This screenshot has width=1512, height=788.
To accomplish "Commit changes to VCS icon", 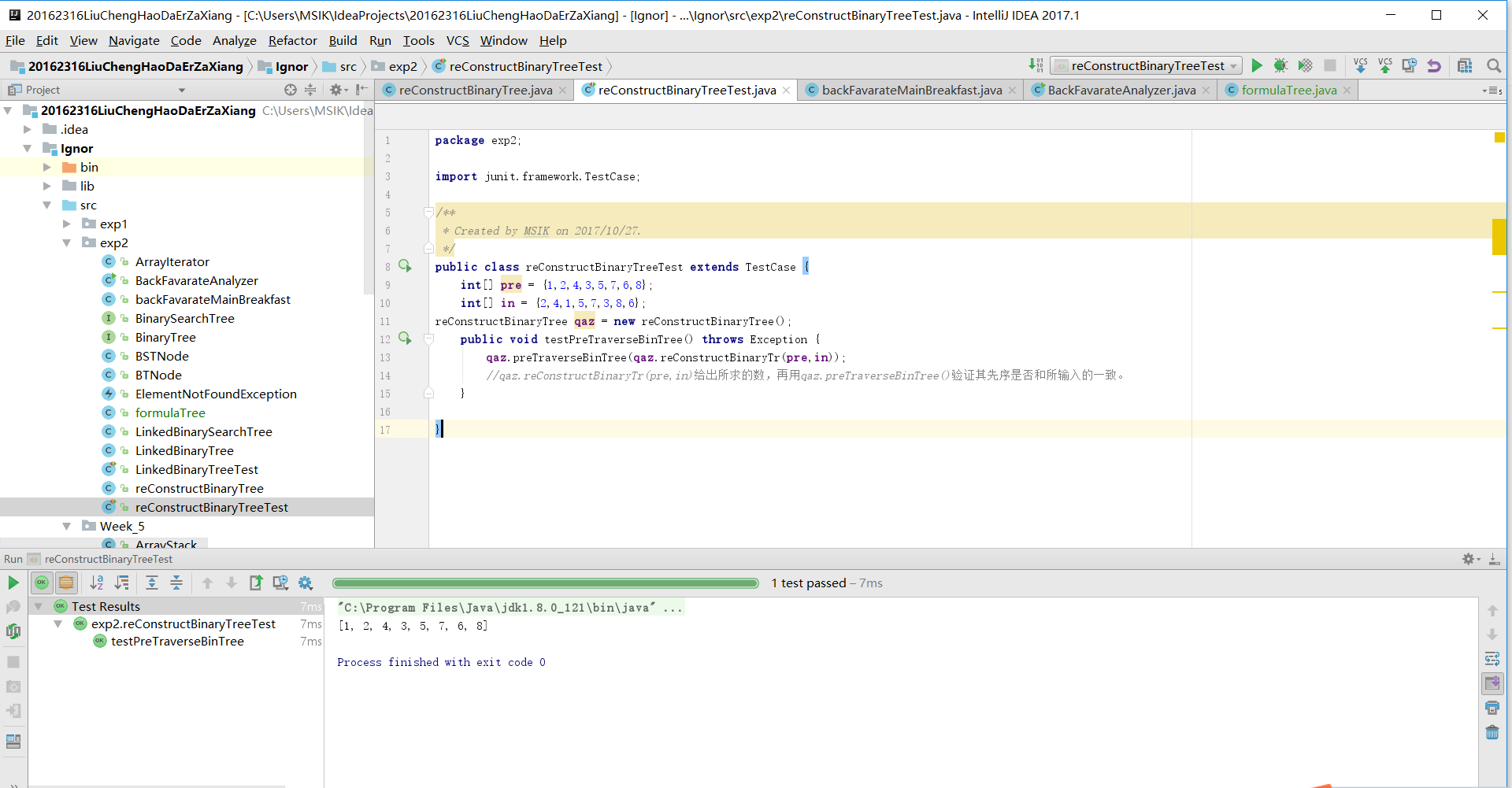I will click(1385, 66).
